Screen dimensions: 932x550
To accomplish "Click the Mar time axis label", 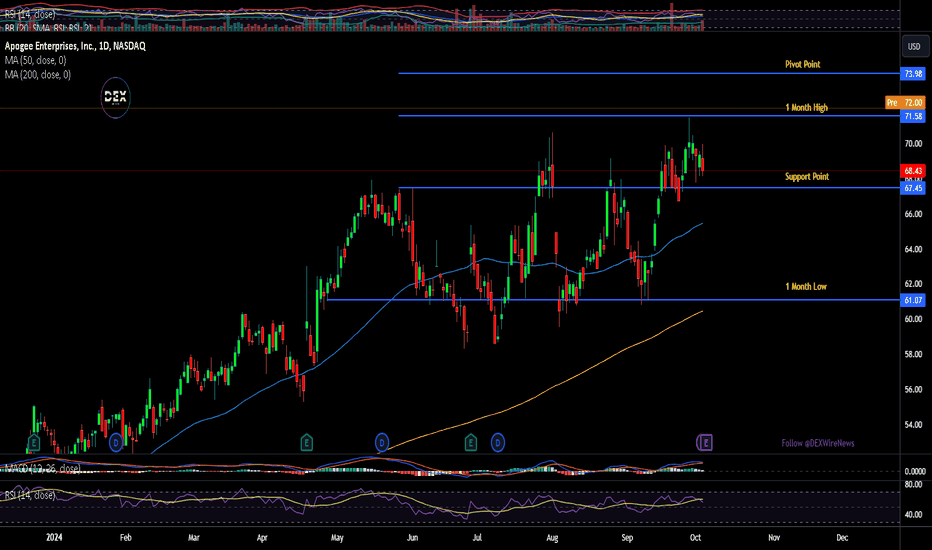I will click(x=194, y=538).
